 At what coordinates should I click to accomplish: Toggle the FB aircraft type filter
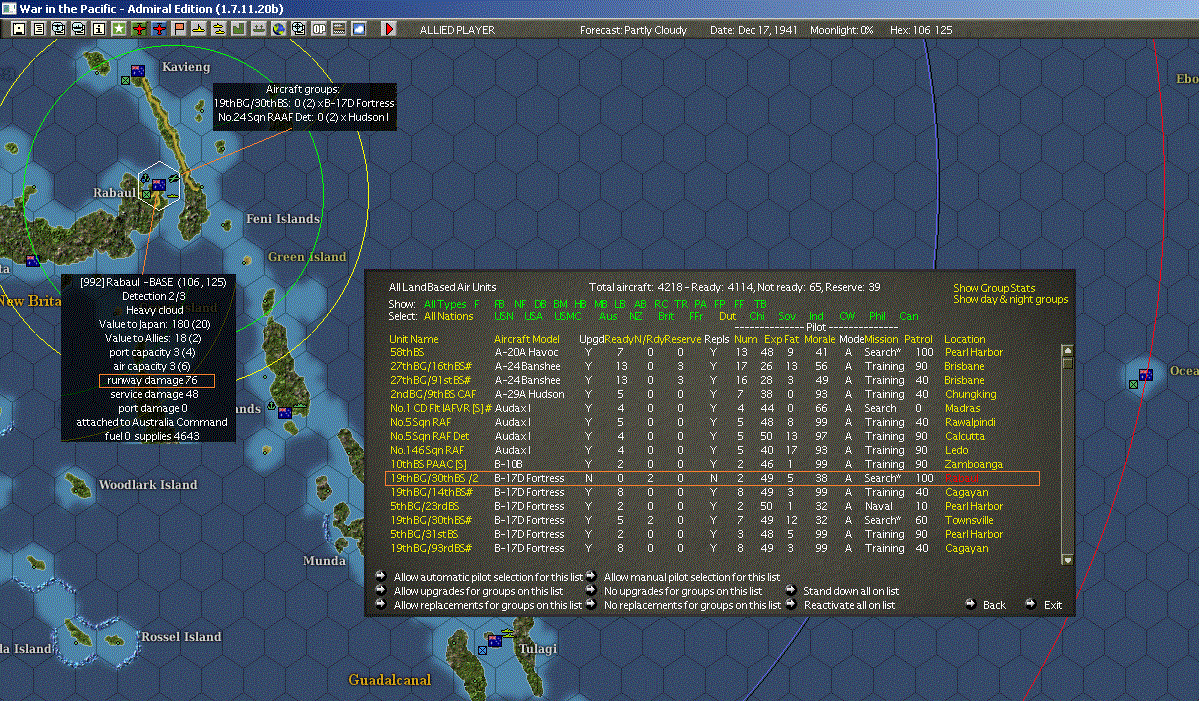pos(499,303)
